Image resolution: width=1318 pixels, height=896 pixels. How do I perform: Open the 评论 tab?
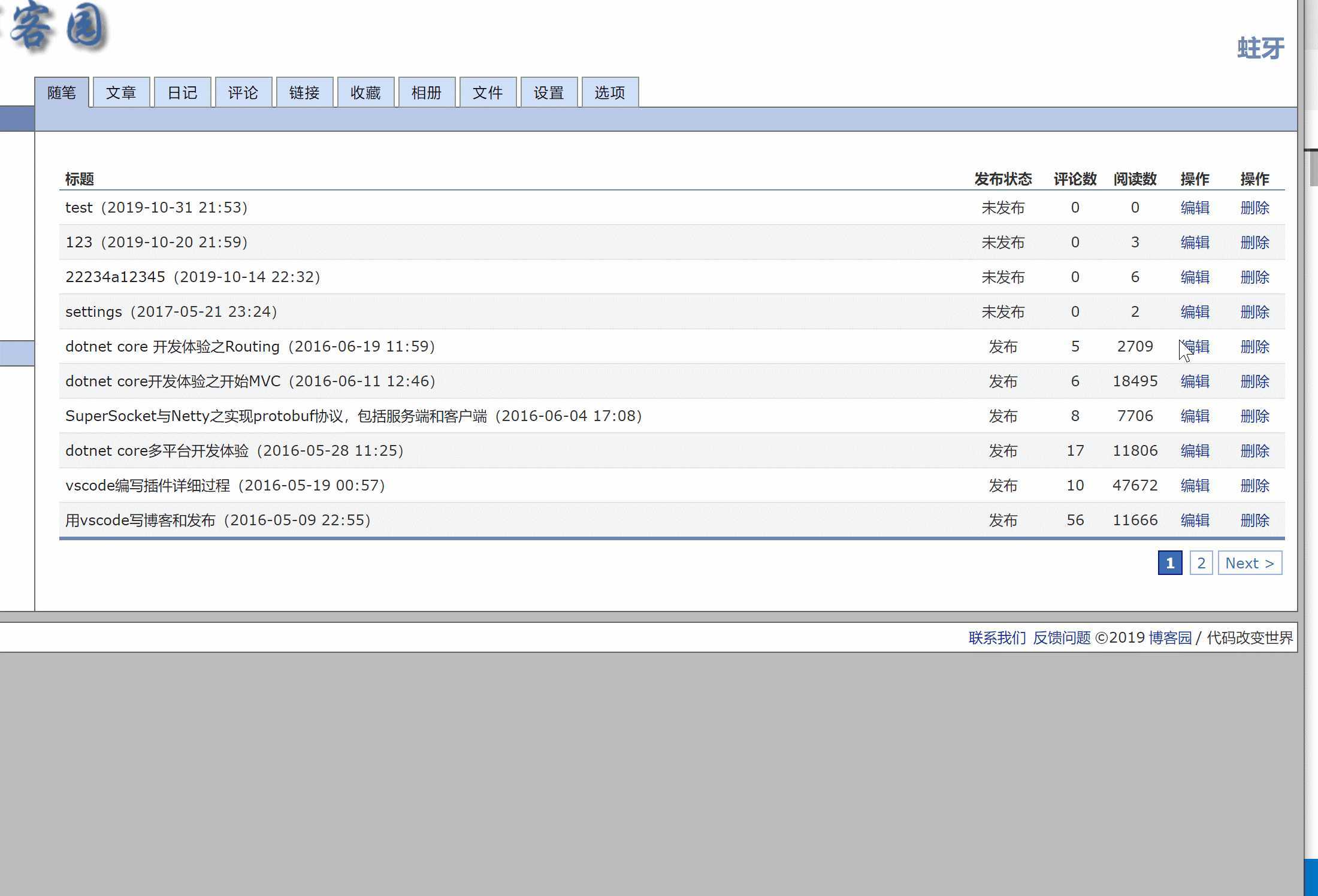point(243,93)
